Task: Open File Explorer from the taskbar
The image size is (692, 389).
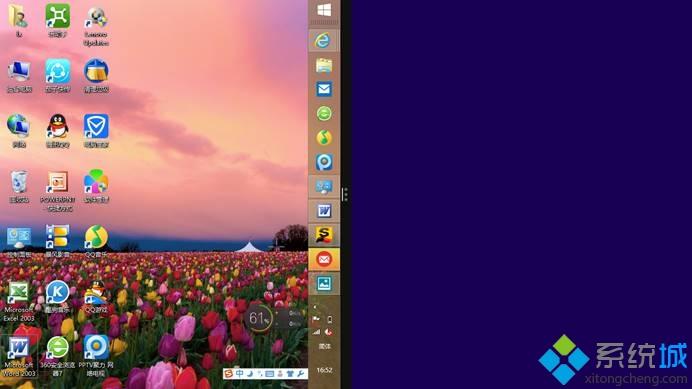Action: click(324, 65)
